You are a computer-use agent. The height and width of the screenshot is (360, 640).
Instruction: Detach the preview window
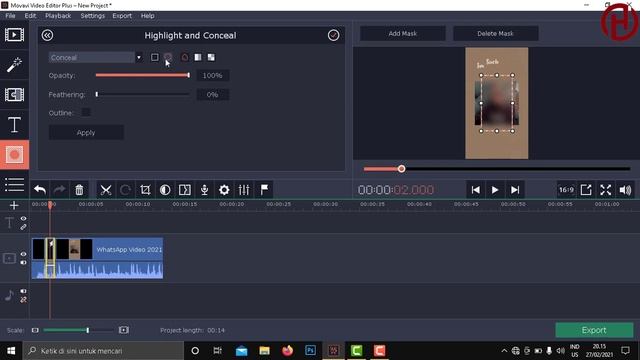click(x=586, y=190)
